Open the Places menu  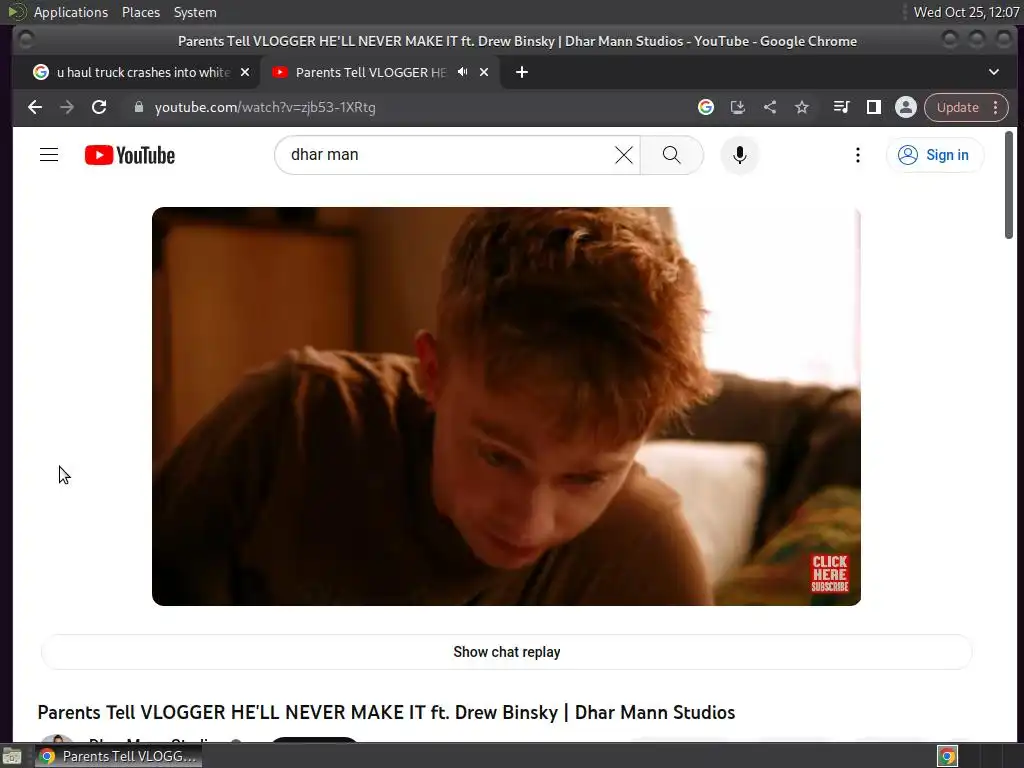[x=140, y=12]
